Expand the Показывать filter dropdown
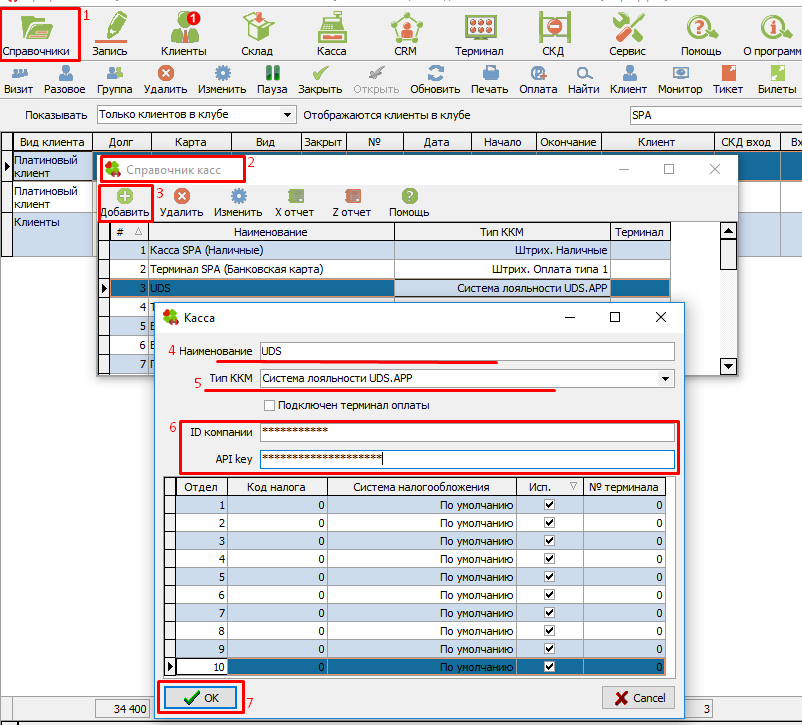The width and height of the screenshot is (802, 725). (288, 115)
